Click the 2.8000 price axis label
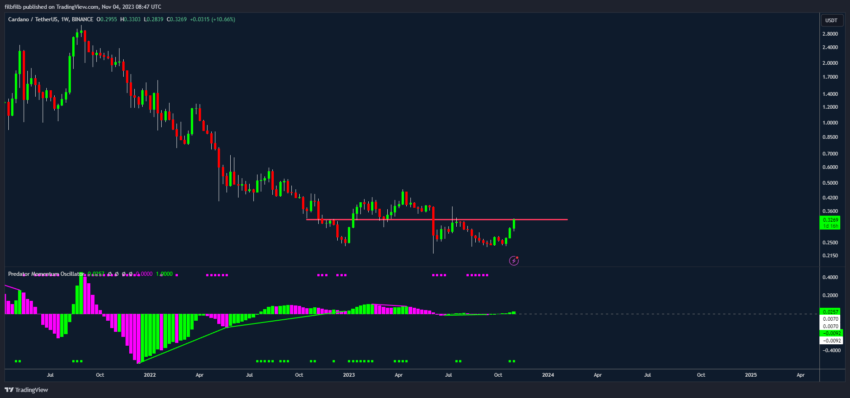Screen dimensions: 850x398 pyautogui.click(x=830, y=34)
